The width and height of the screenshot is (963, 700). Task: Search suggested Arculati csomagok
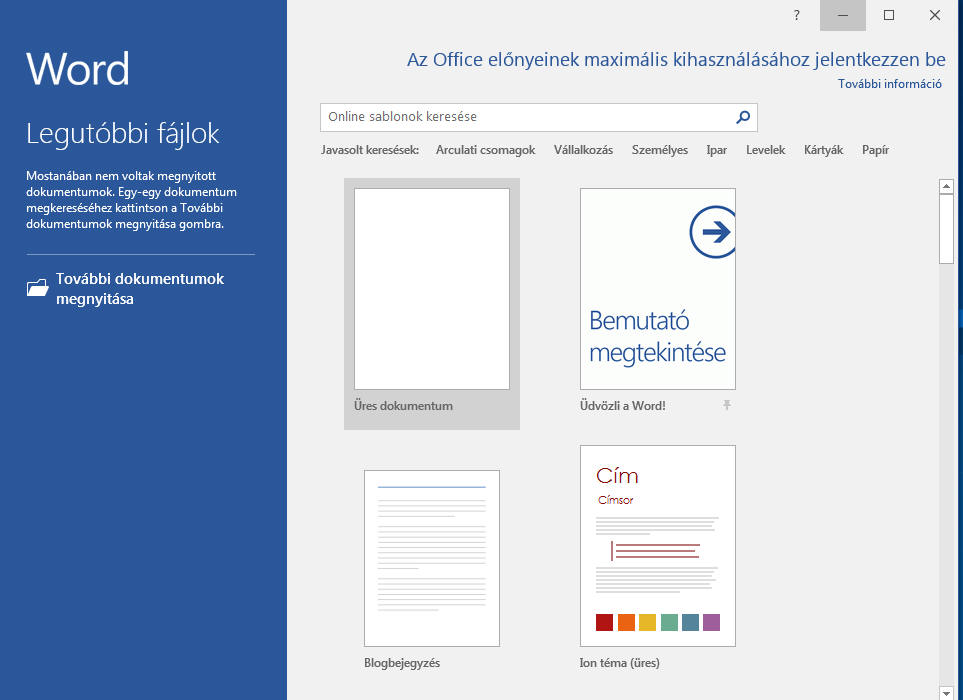485,150
